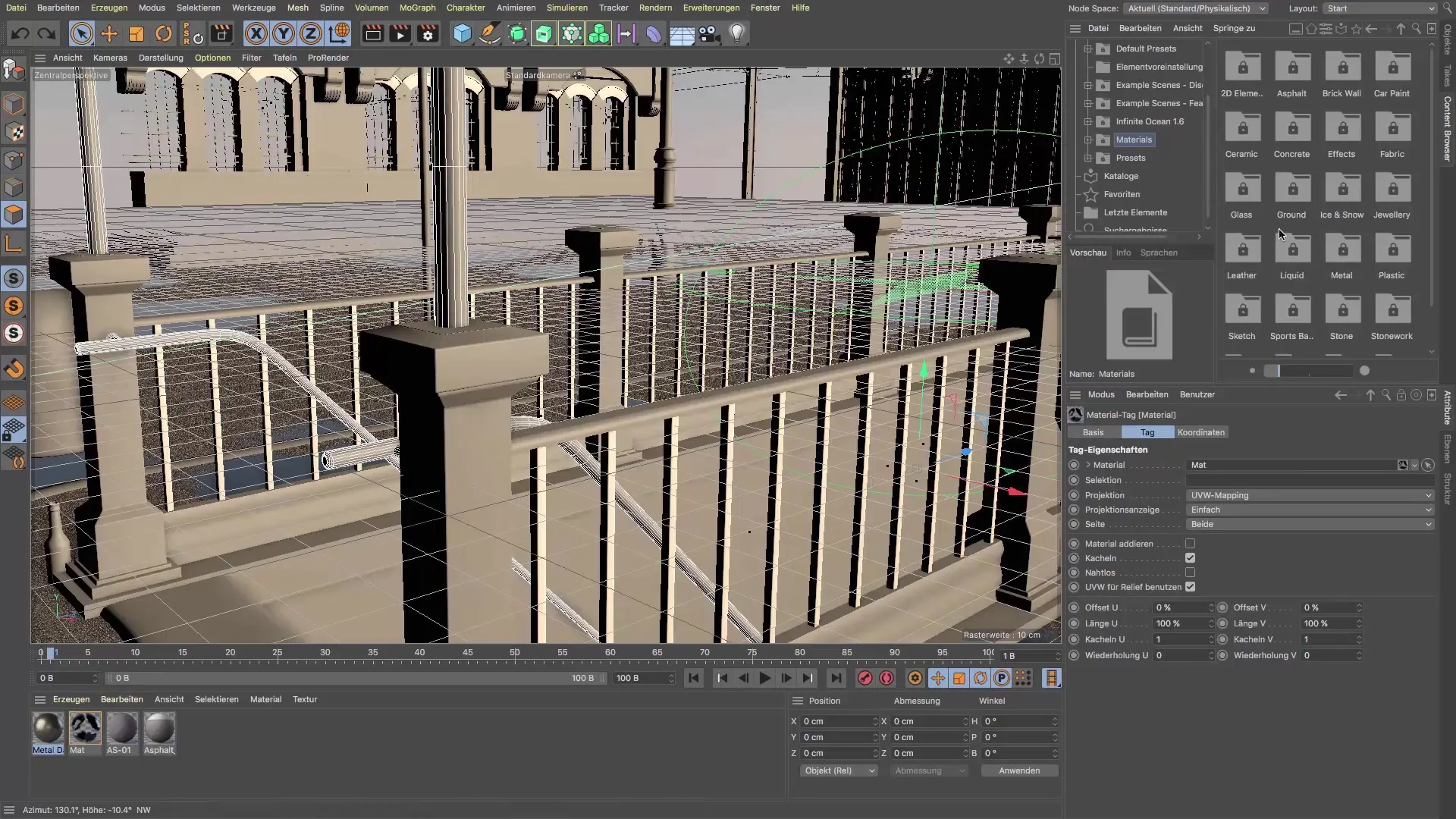
Task: Open the Layout Start dropdown
Action: coord(1380,8)
